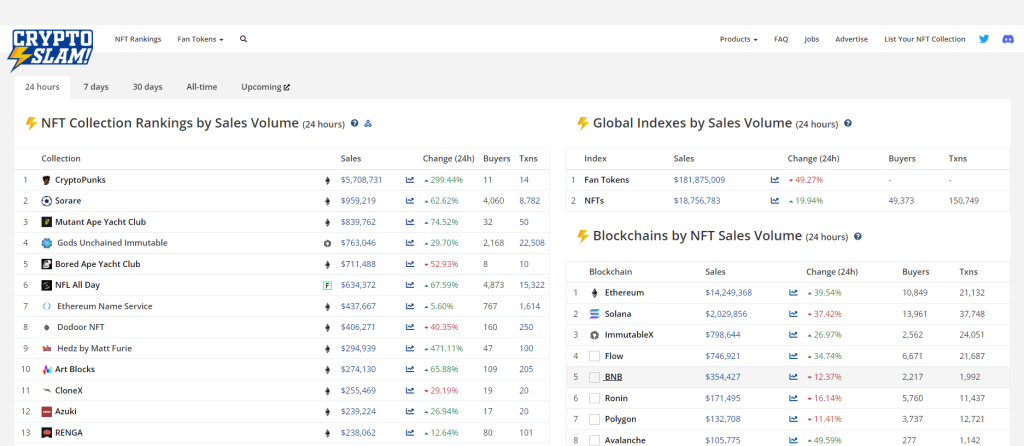Open the Azuki collection link
The height and width of the screenshot is (446, 1024).
pyautogui.click(x=65, y=411)
